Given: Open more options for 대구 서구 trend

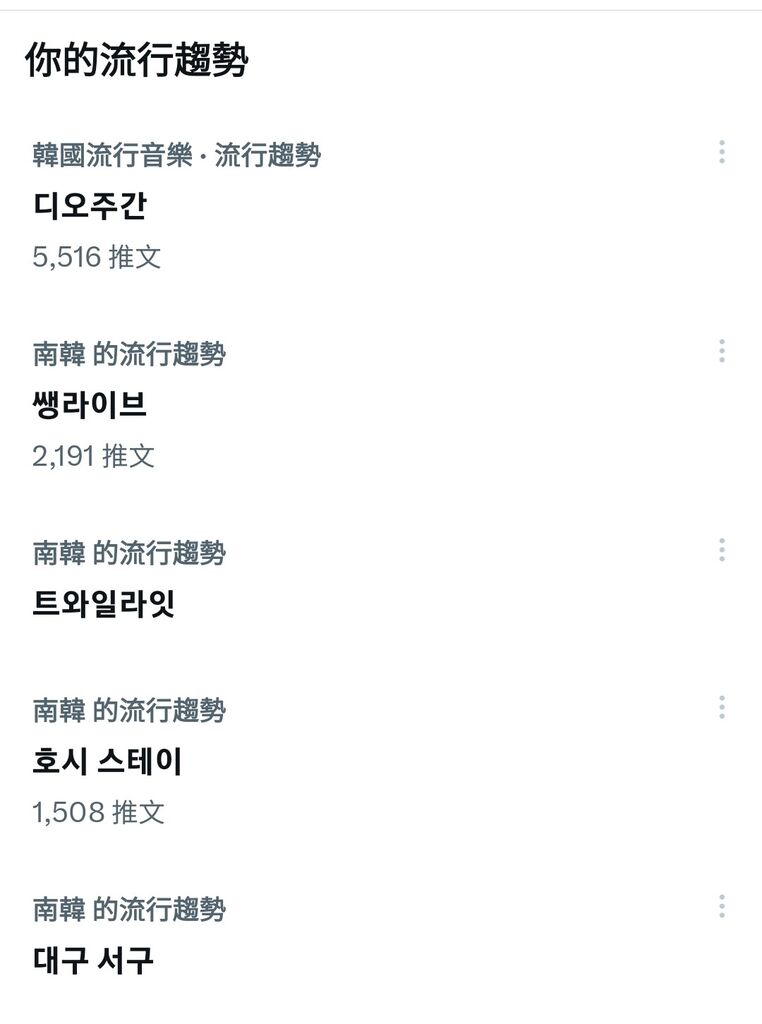Looking at the screenshot, I should pos(722,906).
